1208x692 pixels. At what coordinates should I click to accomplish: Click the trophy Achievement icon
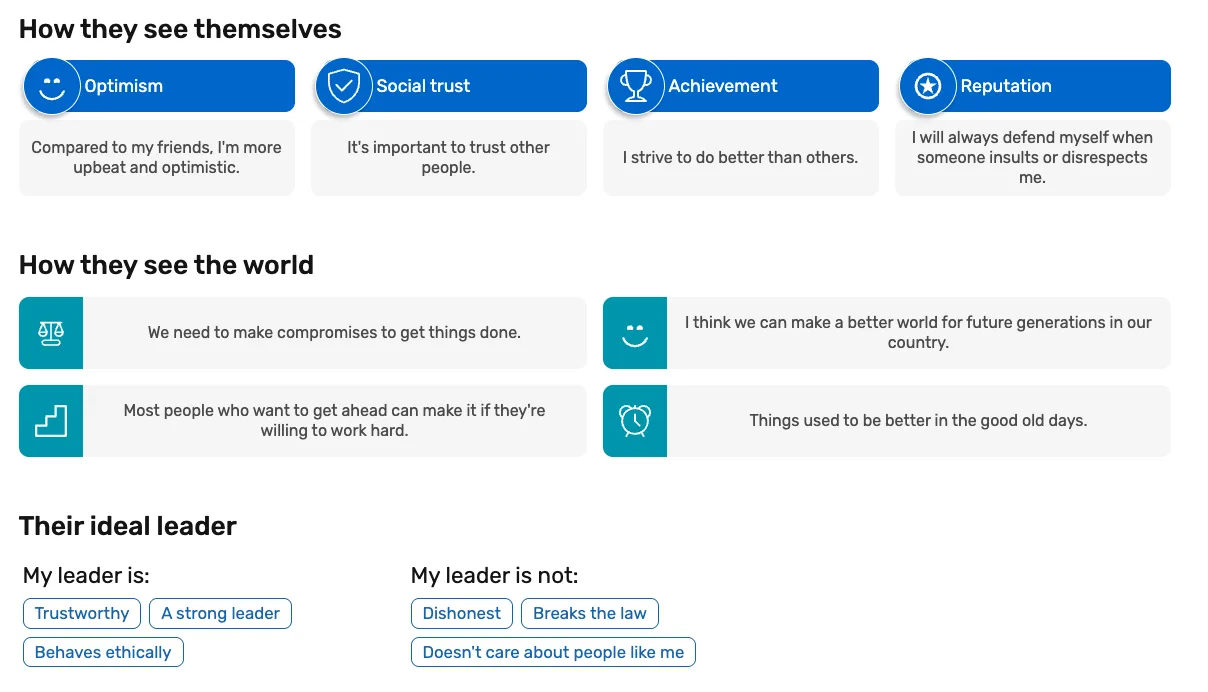(x=636, y=87)
